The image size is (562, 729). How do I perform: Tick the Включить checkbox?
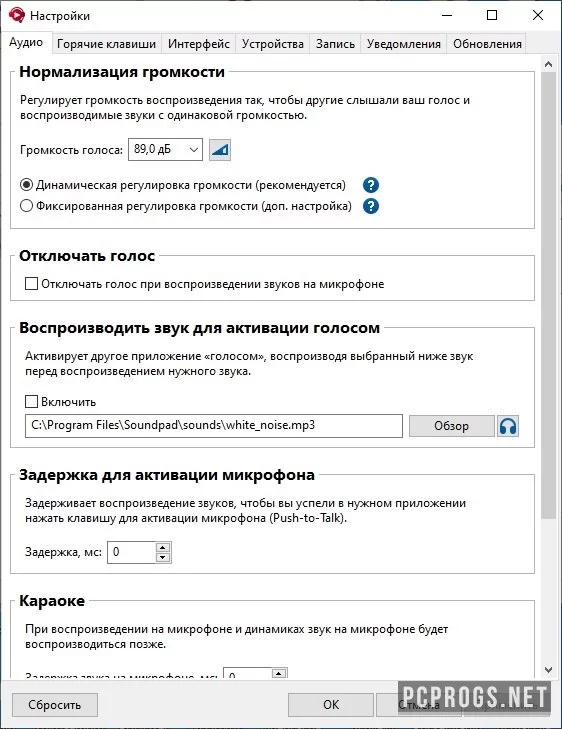[x=31, y=402]
